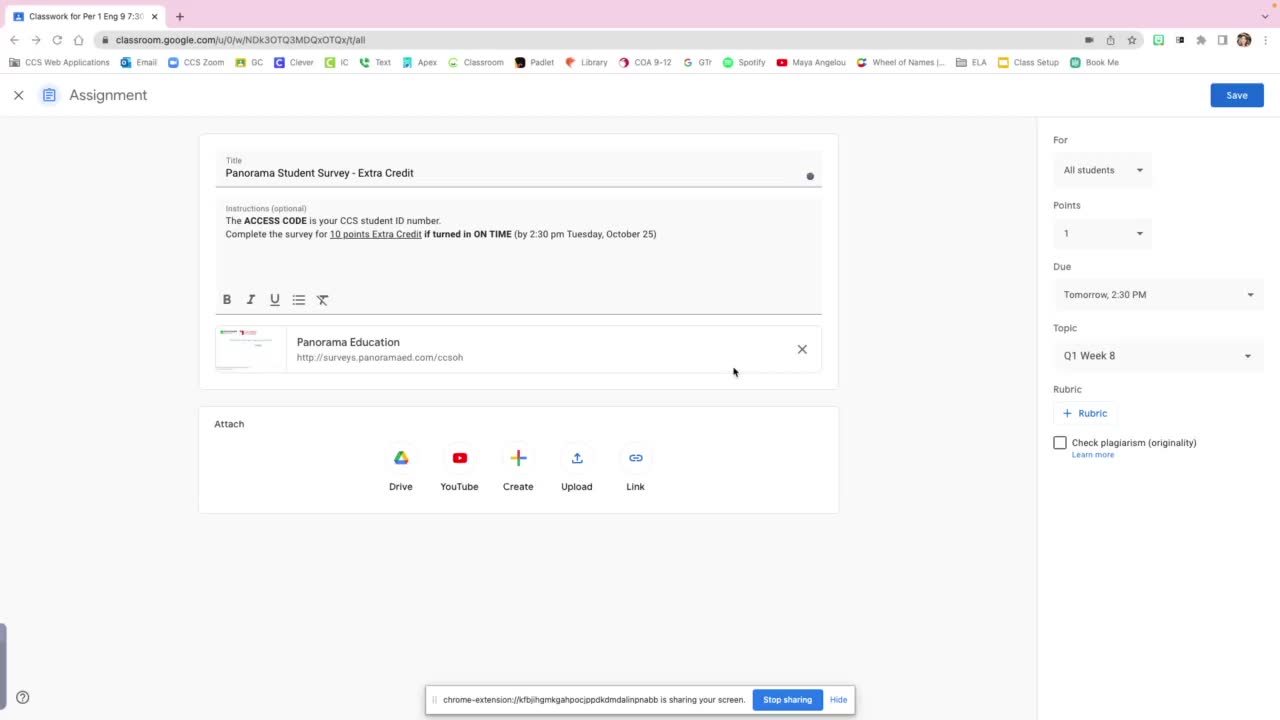Switch to the Classwork browser tab

pyautogui.click(x=80, y=16)
